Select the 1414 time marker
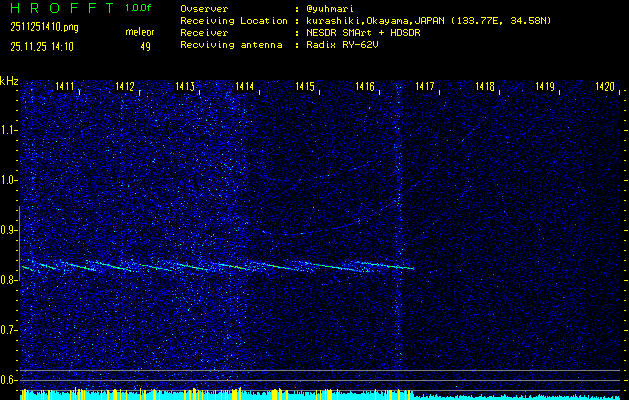 click(x=244, y=88)
